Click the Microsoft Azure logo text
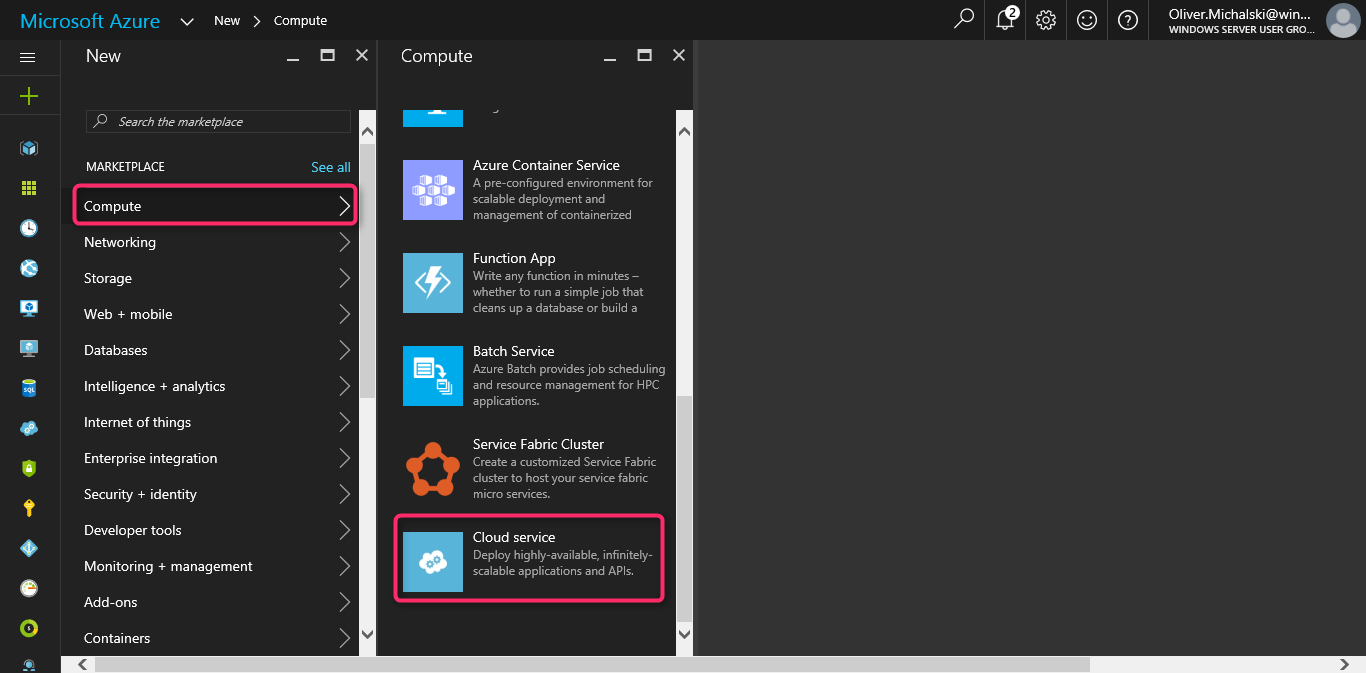 [90, 20]
